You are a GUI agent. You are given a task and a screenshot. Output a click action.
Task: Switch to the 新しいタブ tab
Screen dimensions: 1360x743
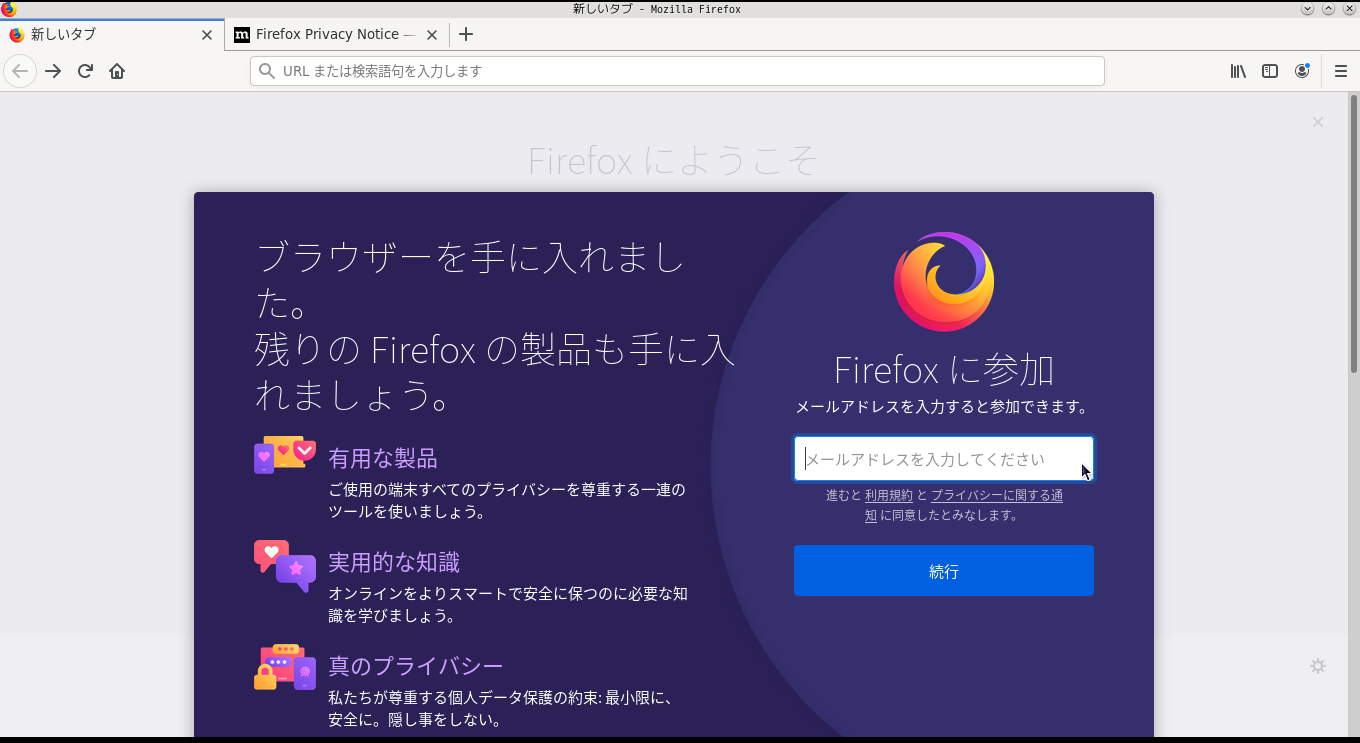[111, 34]
